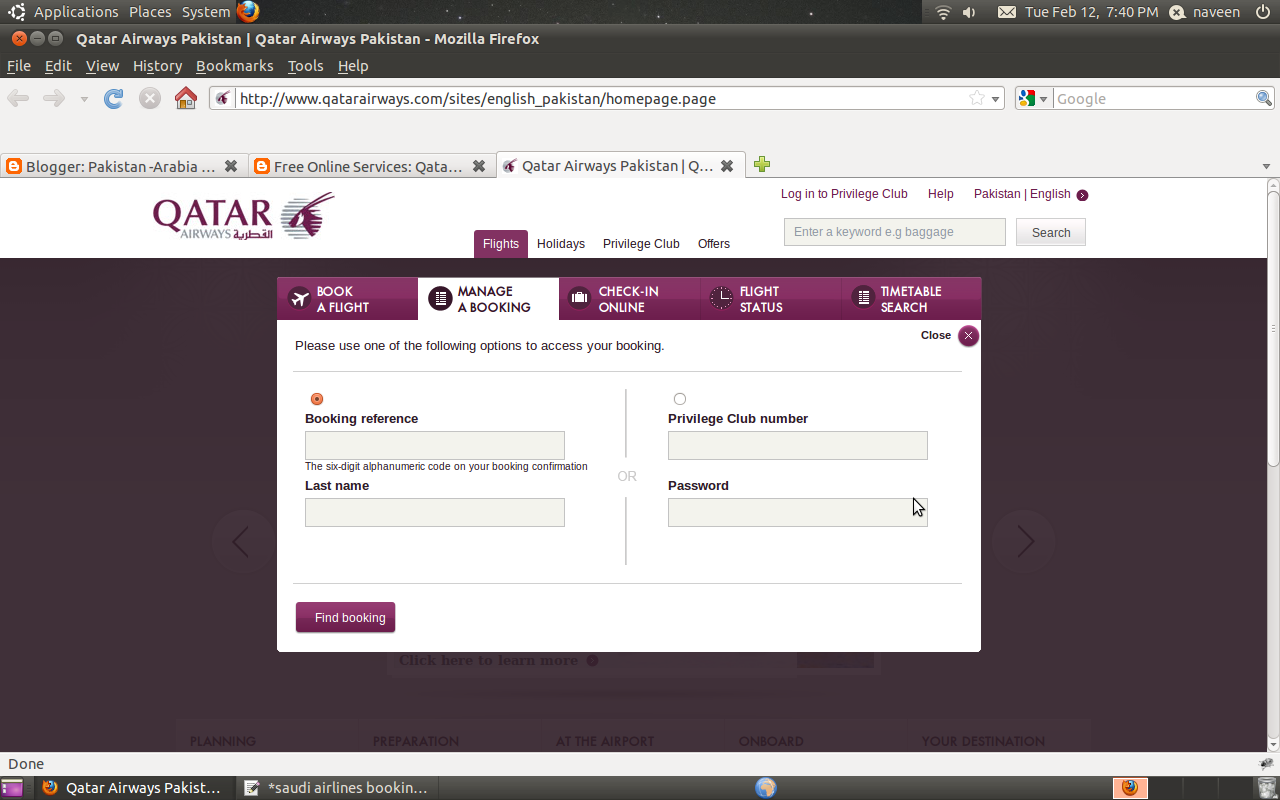Go back using the browser Back arrow
1280x800 pixels.
coord(18,98)
